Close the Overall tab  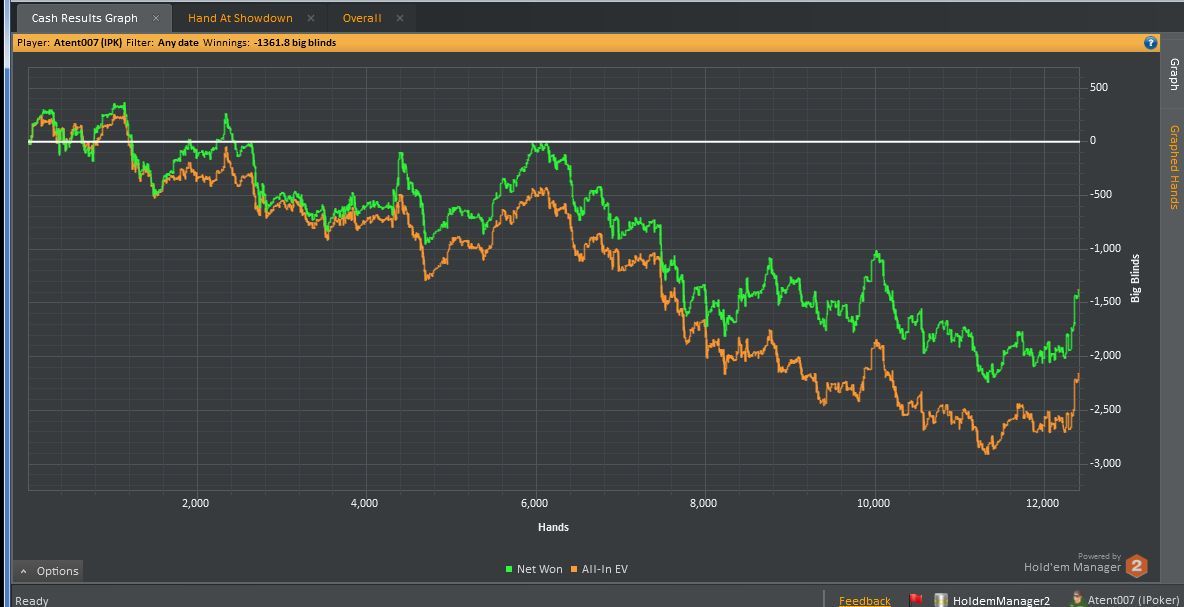coord(399,18)
